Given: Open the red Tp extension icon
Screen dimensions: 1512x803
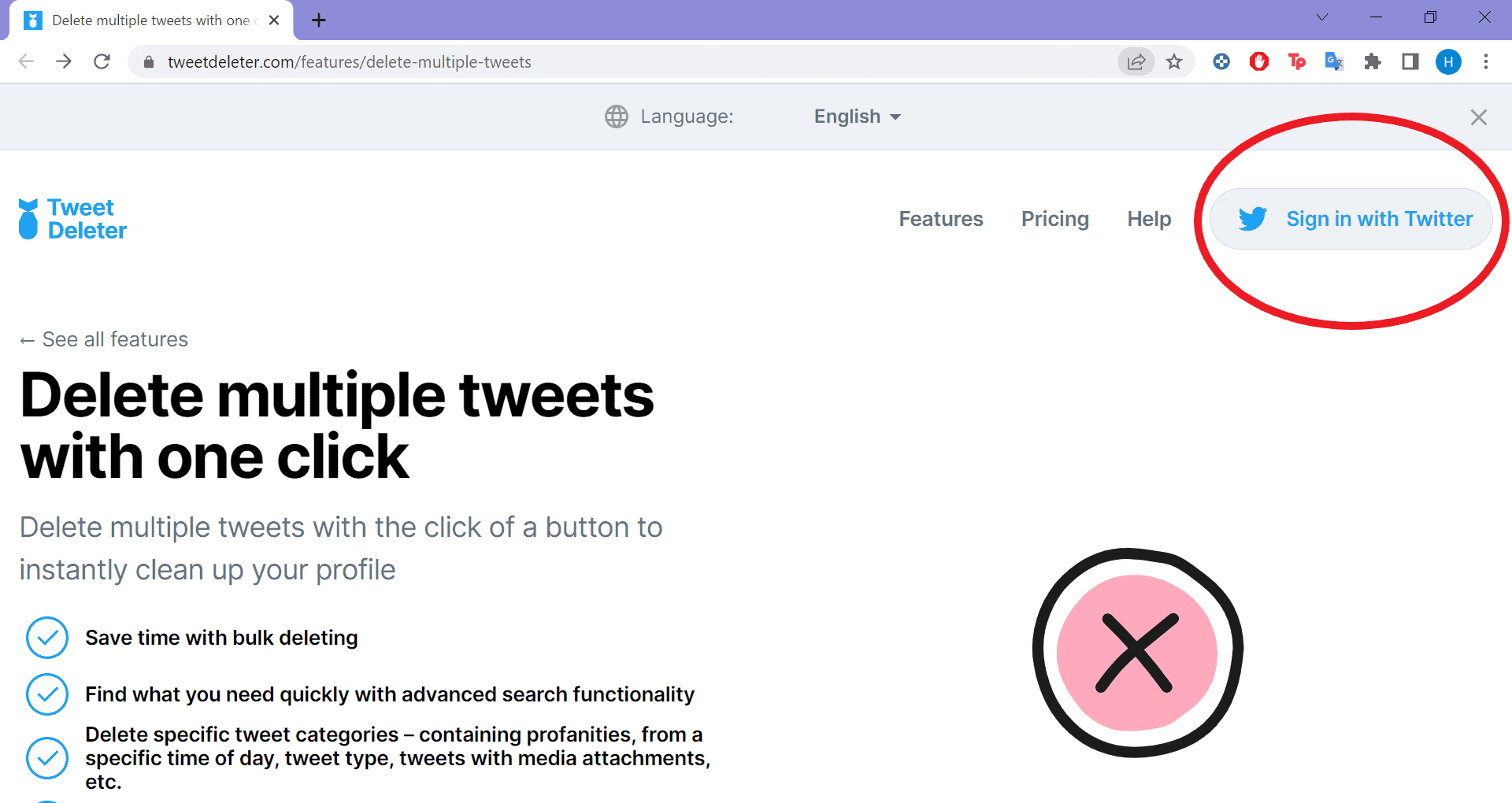Looking at the screenshot, I should (1296, 61).
